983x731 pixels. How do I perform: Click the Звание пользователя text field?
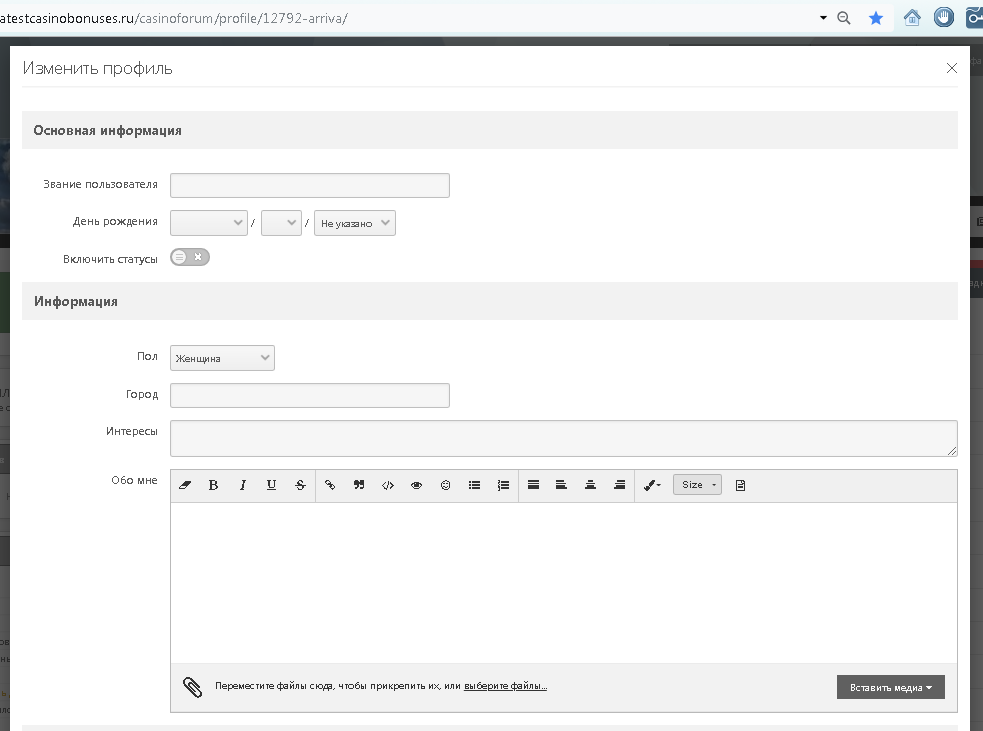click(310, 185)
